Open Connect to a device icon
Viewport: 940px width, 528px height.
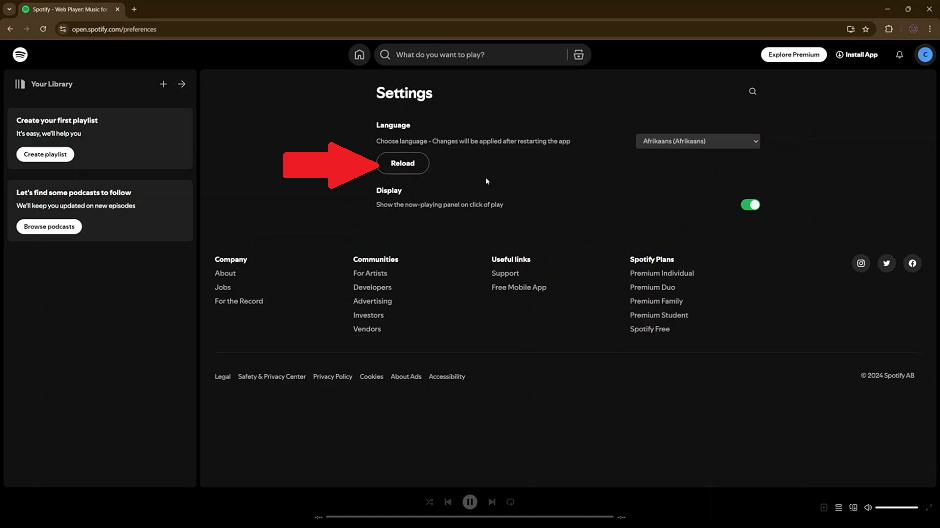click(x=853, y=508)
